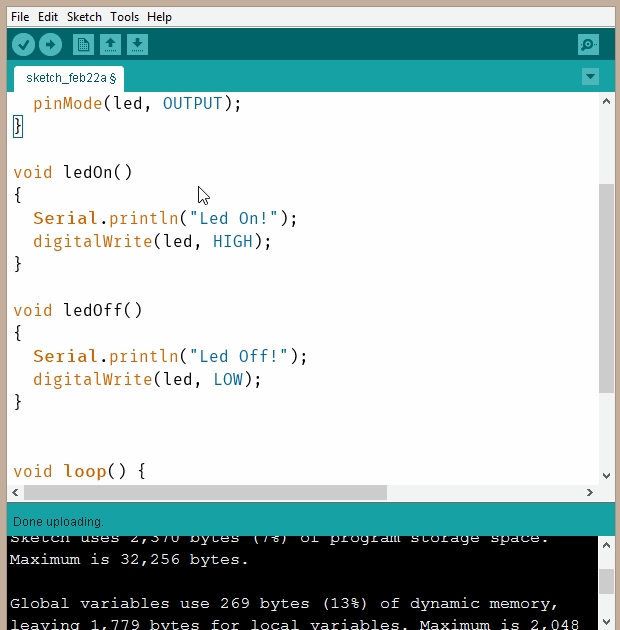Viewport: 620px width, 630px height.
Task: Click the console scroll up arrow
Action: pos(606,545)
